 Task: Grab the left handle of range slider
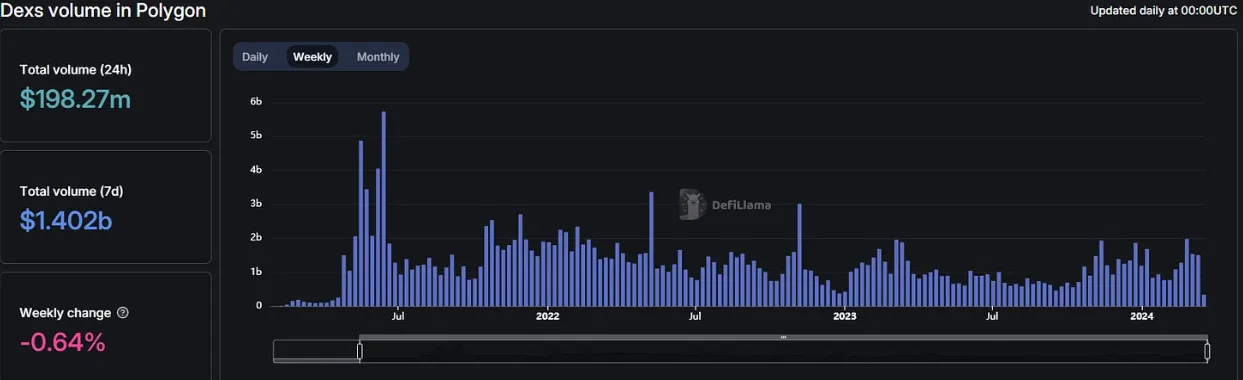(360, 351)
